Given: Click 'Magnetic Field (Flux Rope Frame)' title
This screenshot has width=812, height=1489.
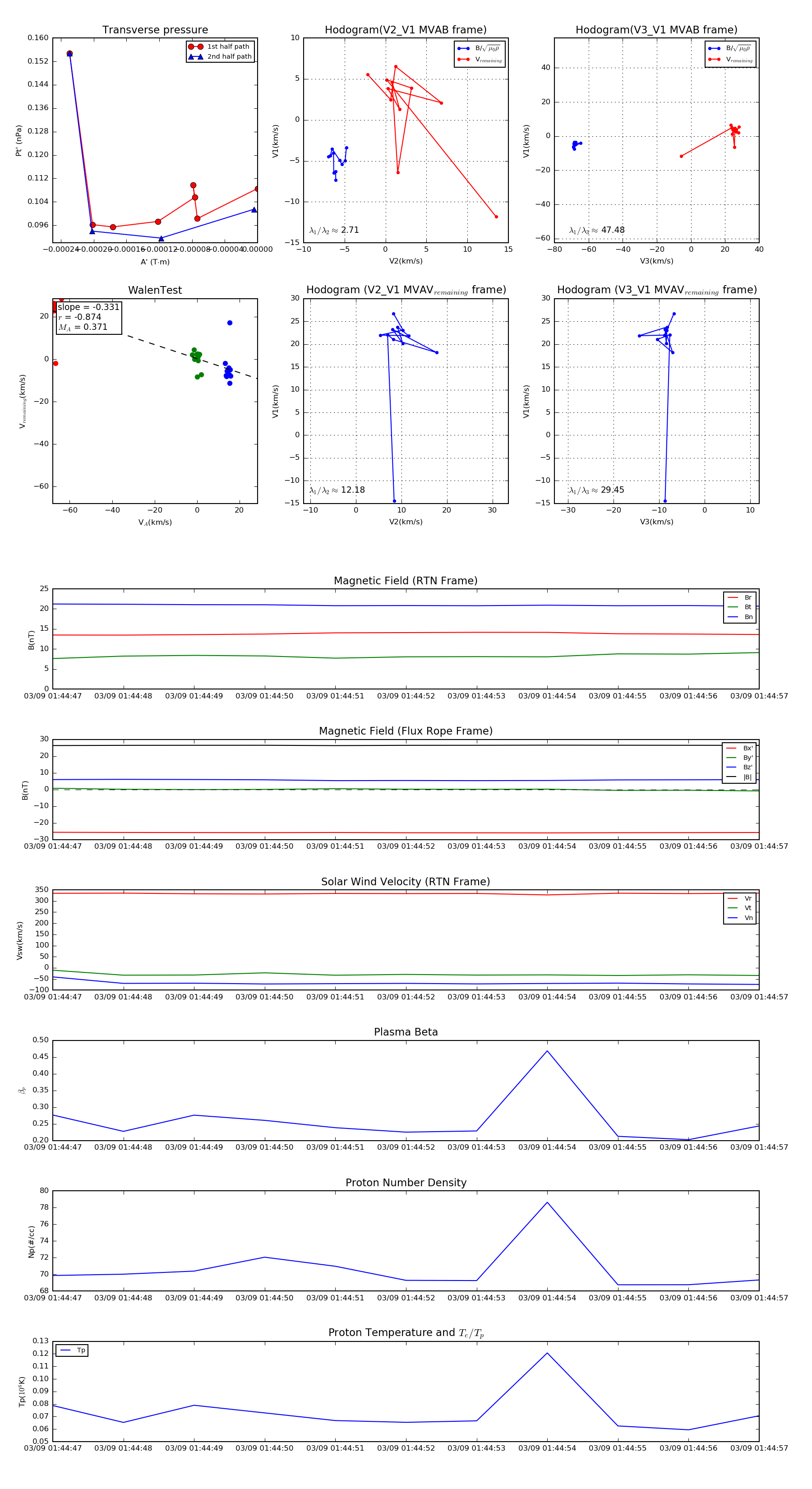Looking at the screenshot, I should point(406,731).
